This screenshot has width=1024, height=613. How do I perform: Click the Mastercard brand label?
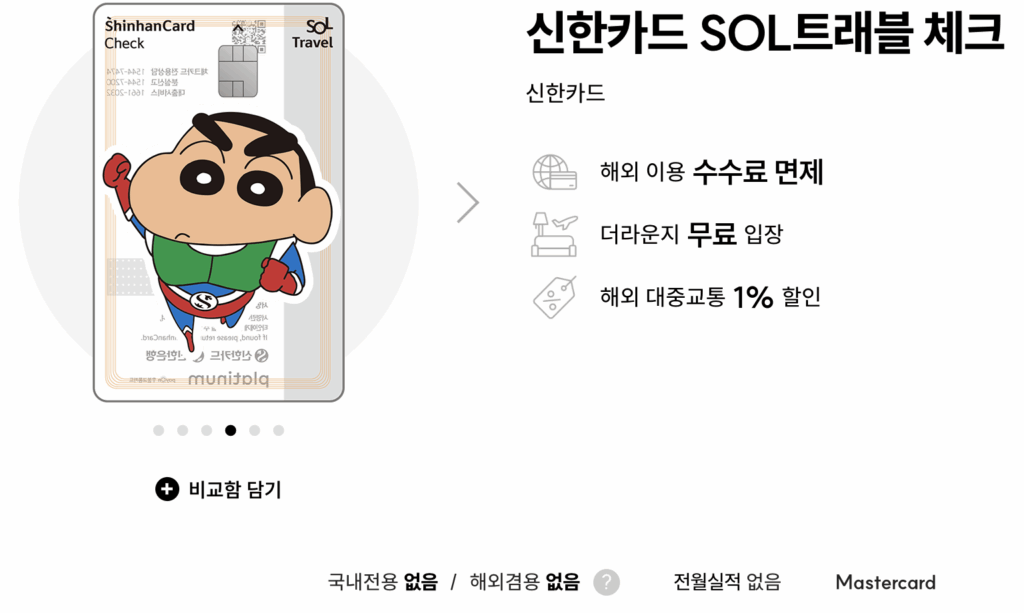point(886,582)
